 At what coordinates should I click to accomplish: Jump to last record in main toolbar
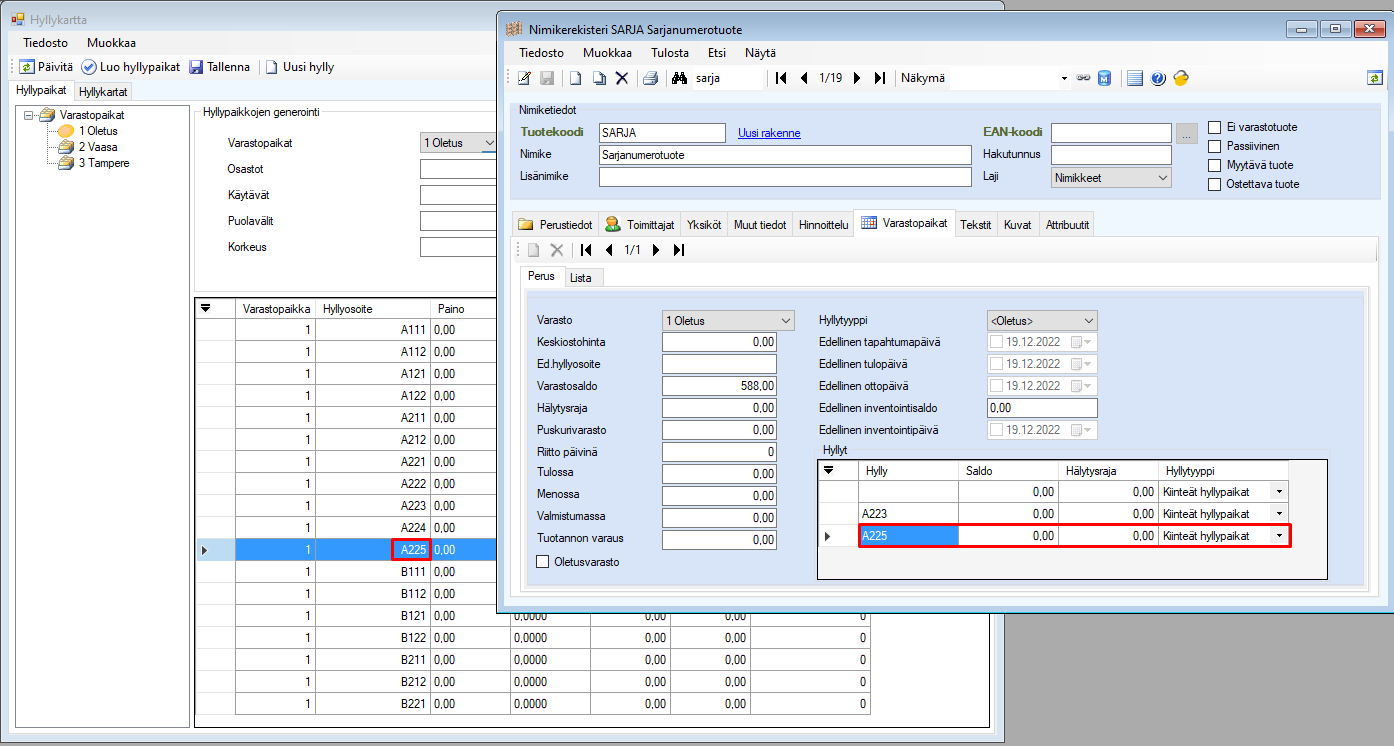coord(880,78)
